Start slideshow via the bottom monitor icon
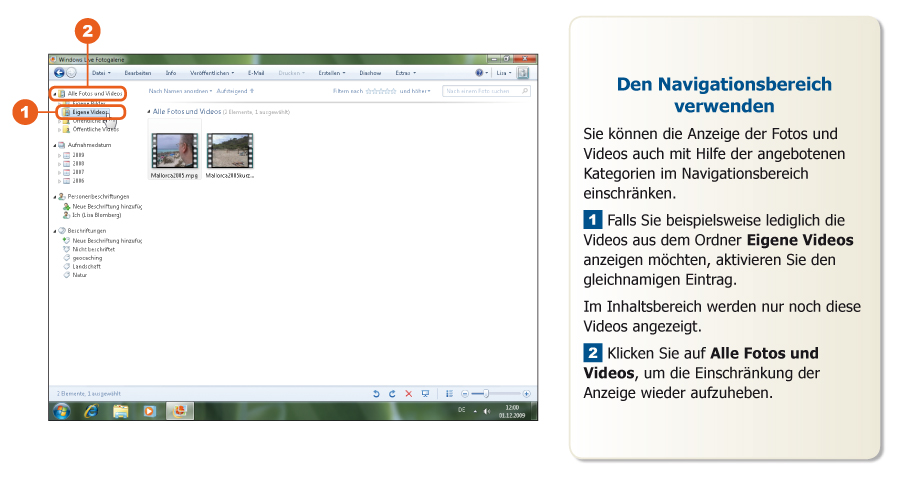Image resolution: width=900 pixels, height=480 pixels. click(x=425, y=394)
